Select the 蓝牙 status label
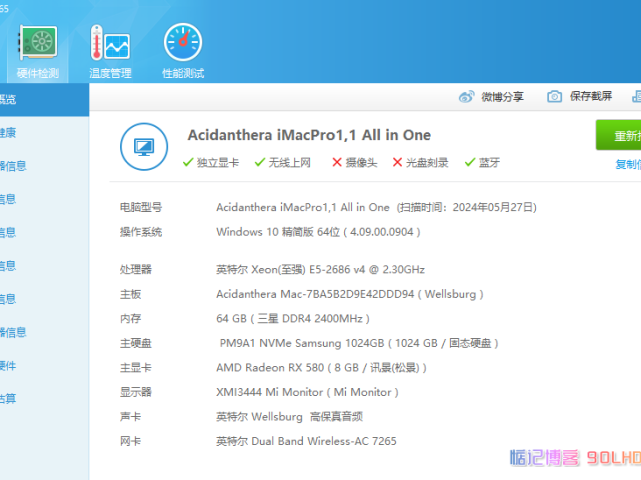Viewport: 641px width, 480px height. [x=489, y=163]
